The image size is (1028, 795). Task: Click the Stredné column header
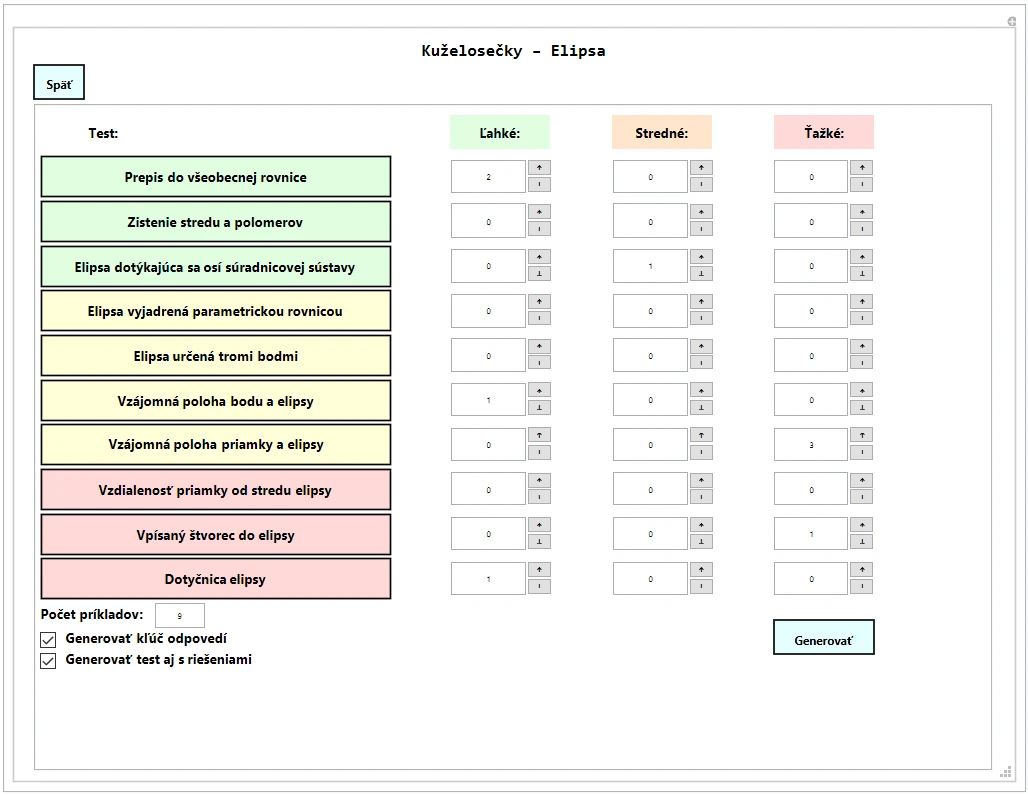662,132
